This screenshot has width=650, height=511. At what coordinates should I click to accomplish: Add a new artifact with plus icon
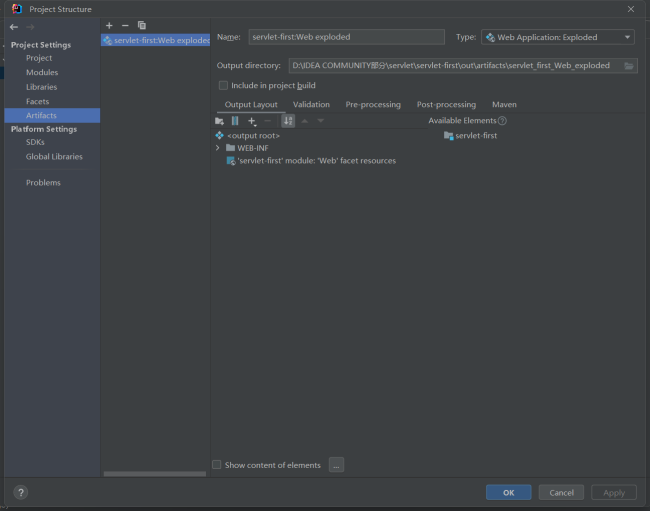point(109,26)
